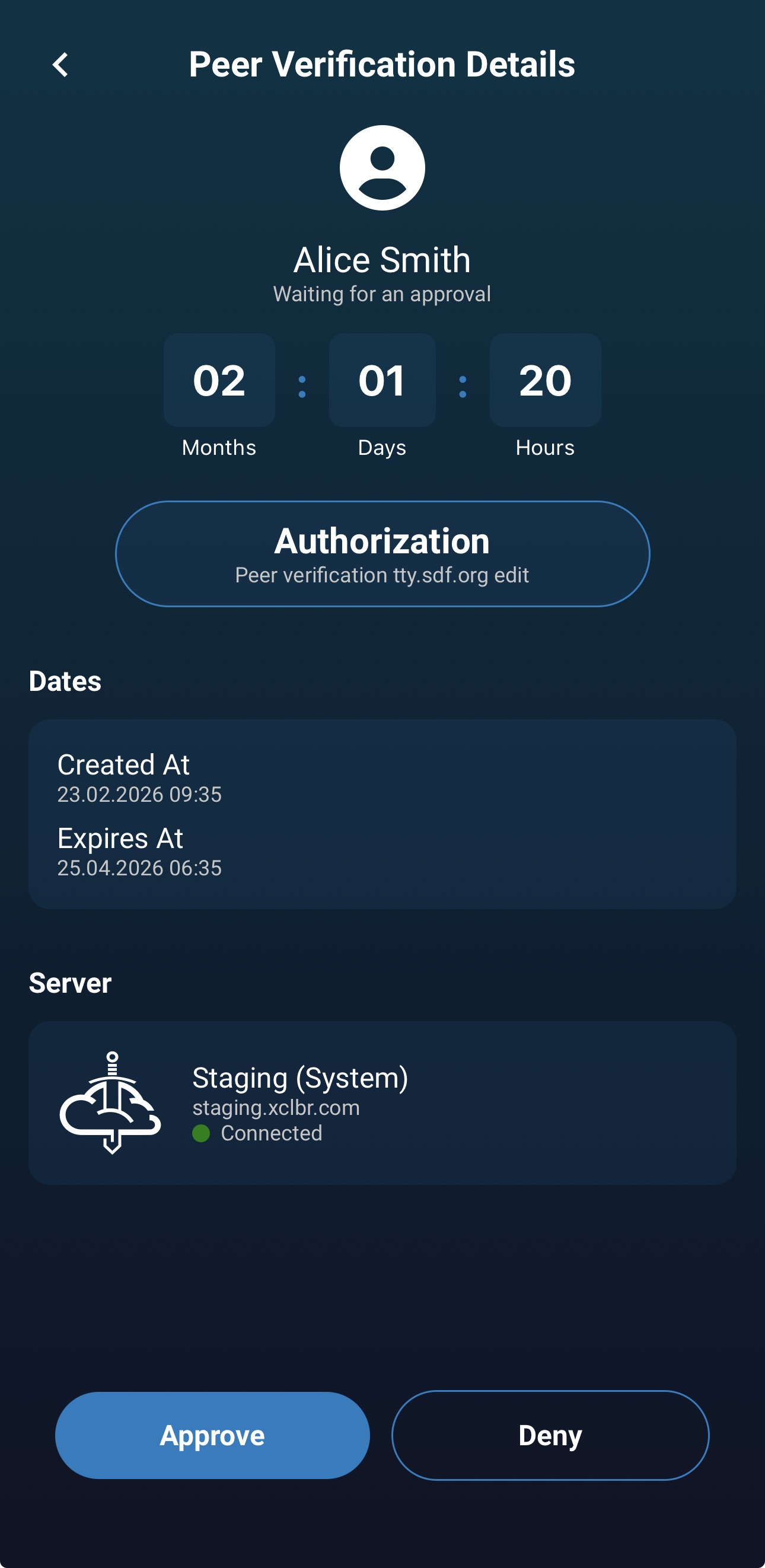Open the Authorization details button
The image size is (765, 1568).
point(382,554)
